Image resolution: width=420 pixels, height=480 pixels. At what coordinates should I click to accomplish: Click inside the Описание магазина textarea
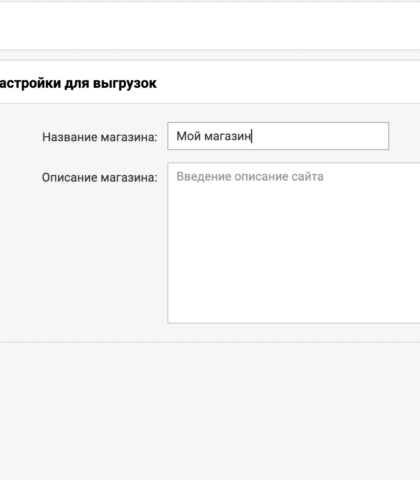(294, 243)
